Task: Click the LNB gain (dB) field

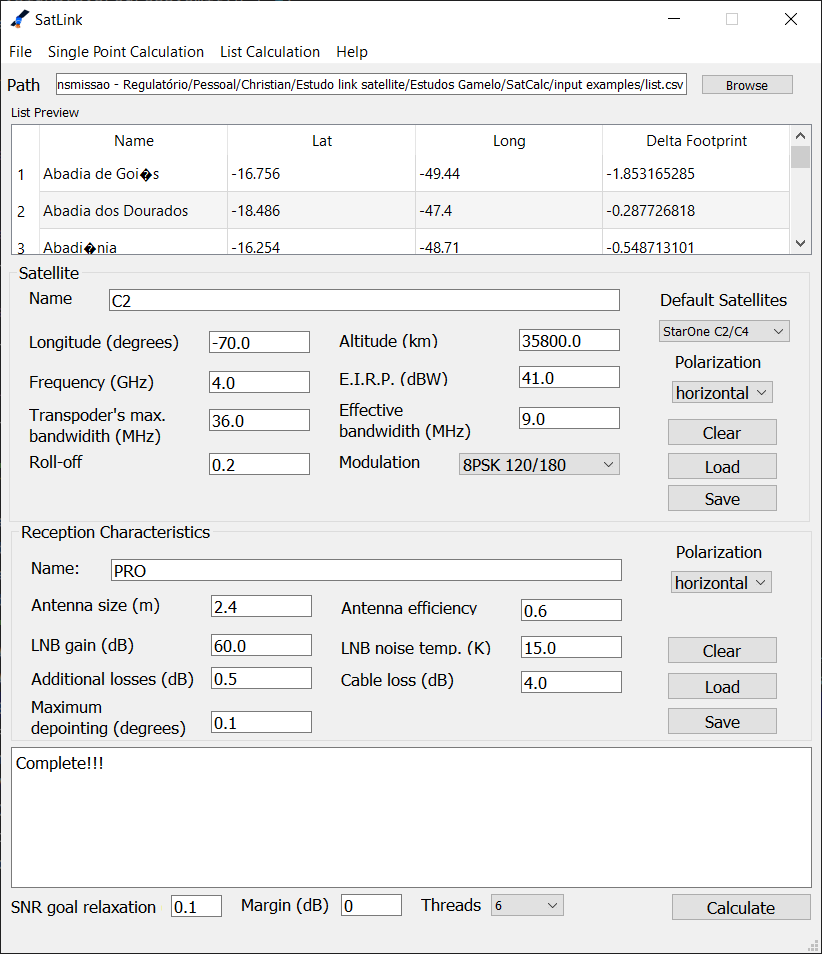Action: 261,646
